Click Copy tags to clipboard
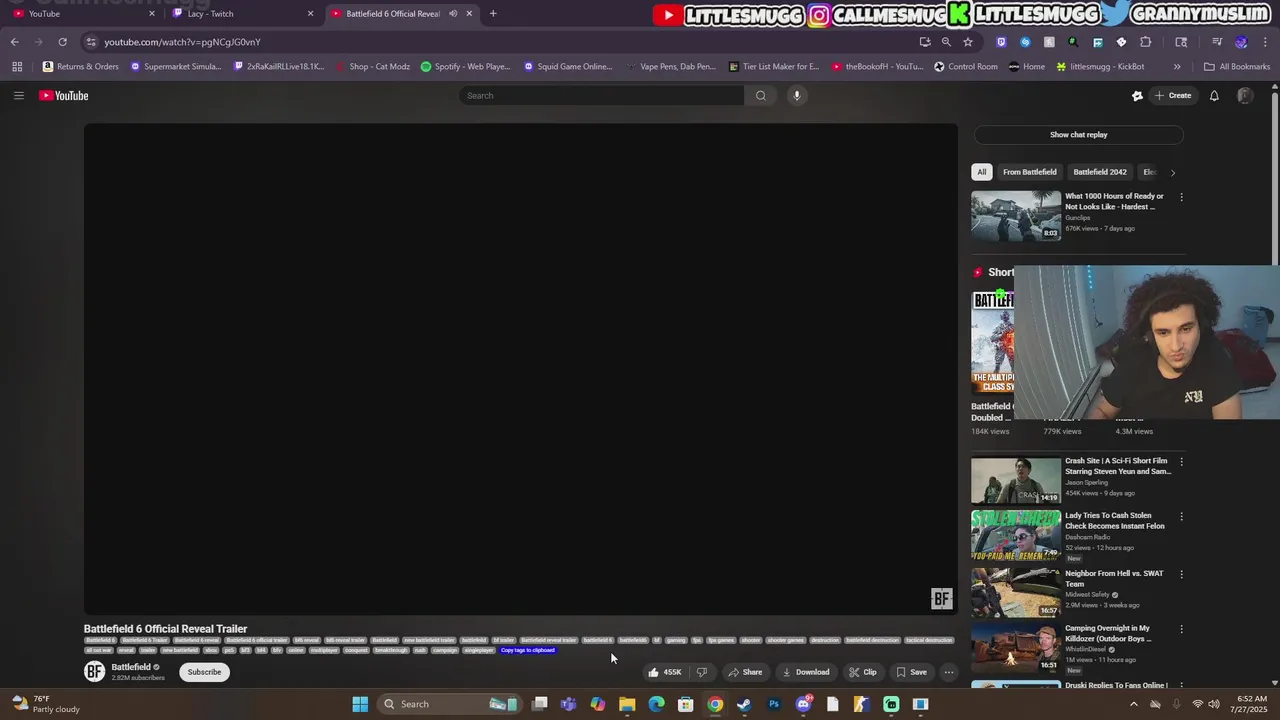 [x=528, y=650]
